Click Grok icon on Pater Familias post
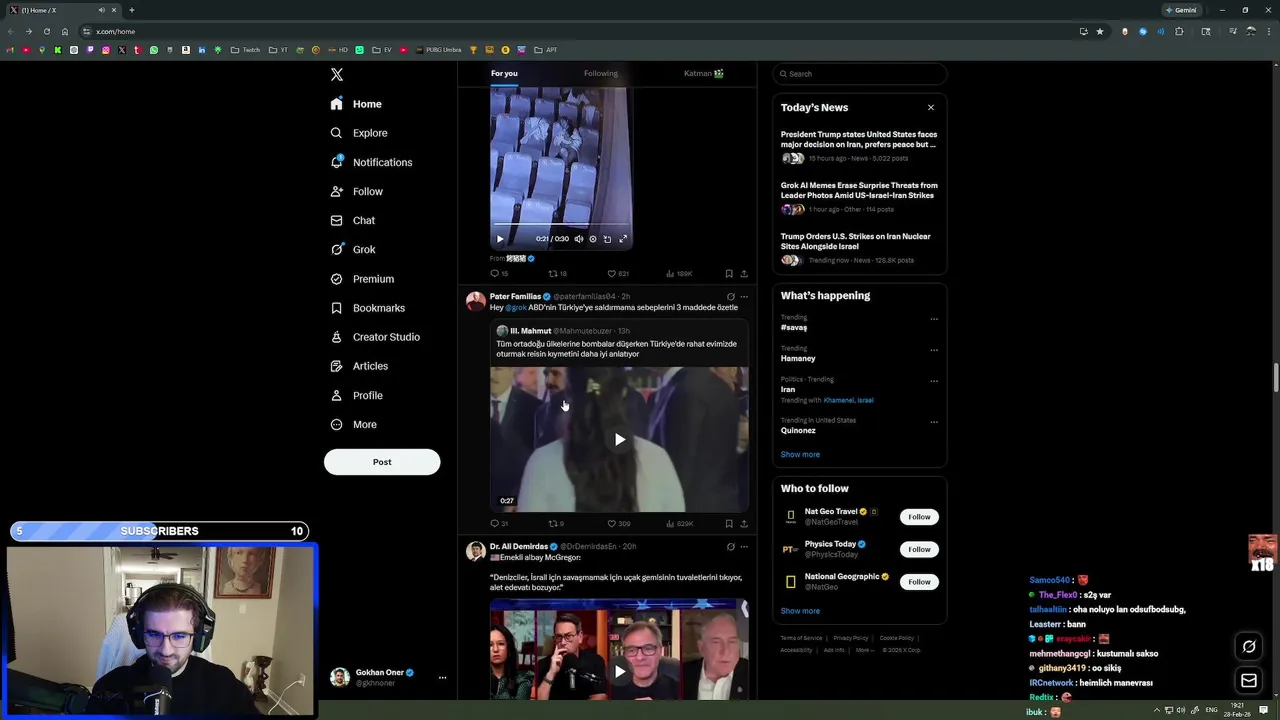This screenshot has width=1280, height=720. pos(730,297)
